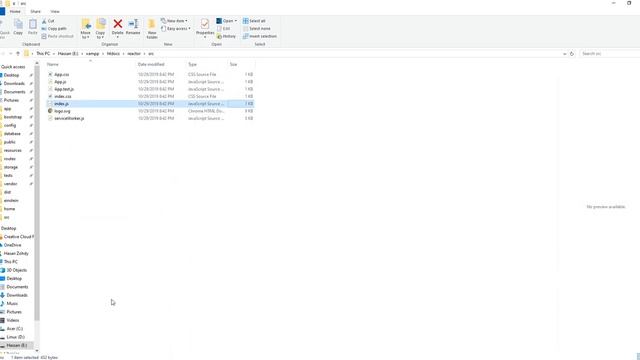Viewport: 640px width, 360px height.
Task: Select Linux (D:) drive in navigation pane
Action: (x=16, y=337)
